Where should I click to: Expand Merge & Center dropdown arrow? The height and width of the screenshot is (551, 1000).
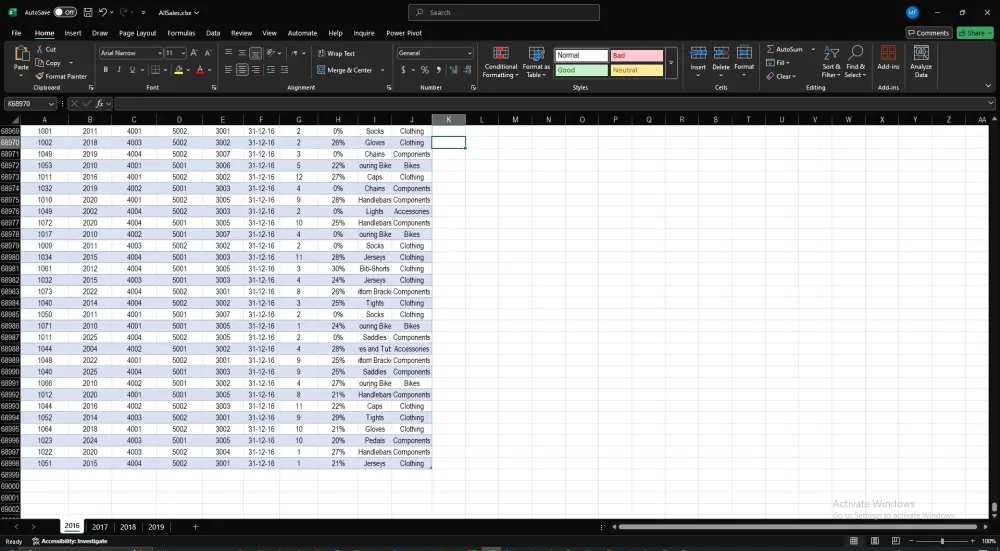pos(382,70)
